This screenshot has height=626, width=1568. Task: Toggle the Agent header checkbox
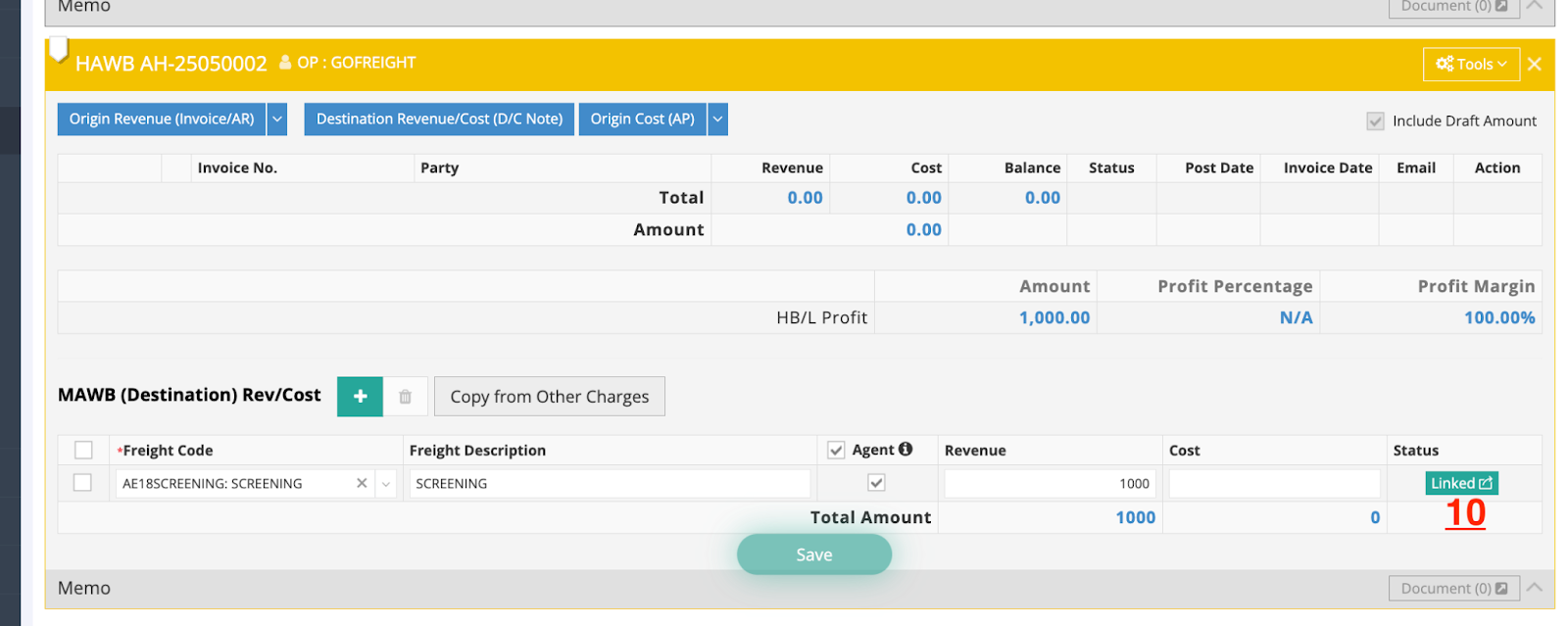point(836,450)
